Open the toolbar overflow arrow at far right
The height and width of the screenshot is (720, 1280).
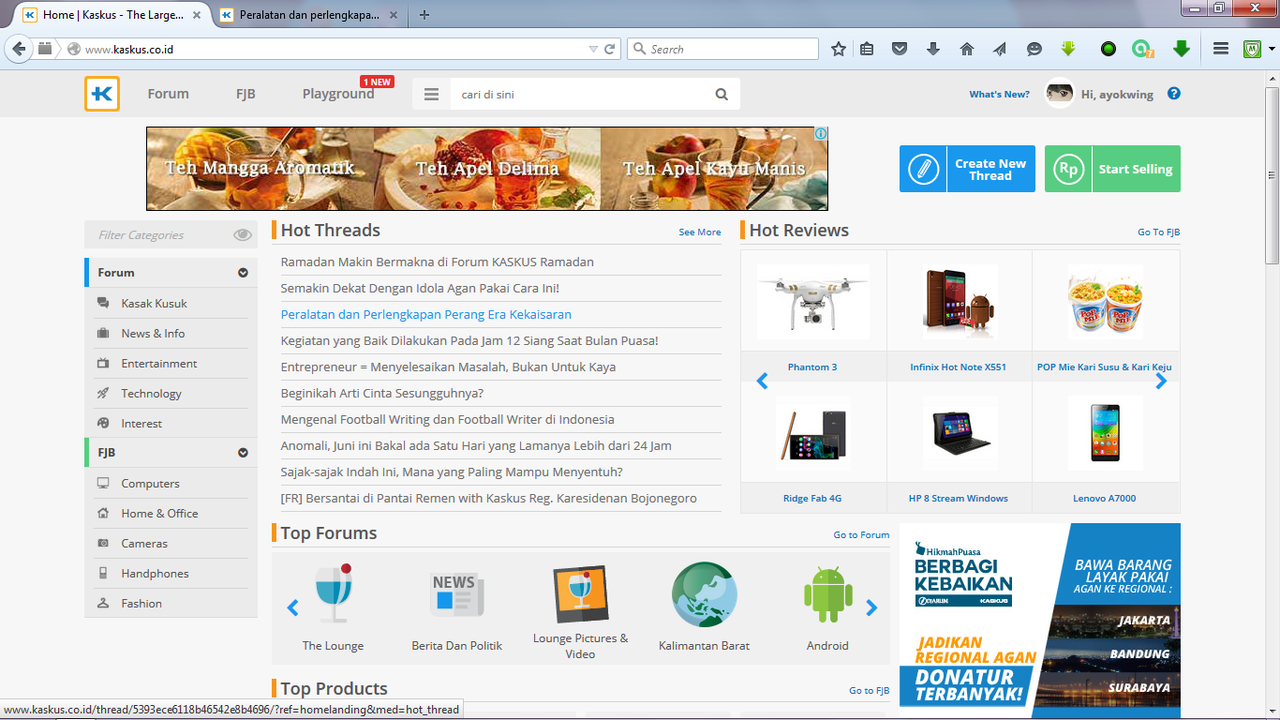1271,48
